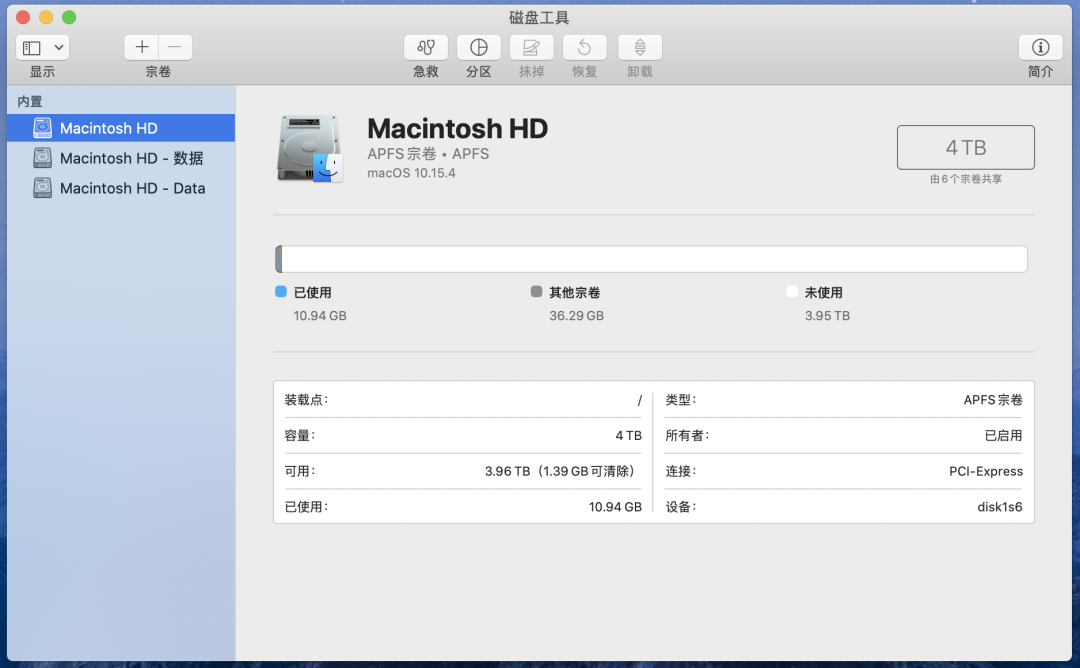The image size is (1080, 668).
Task: Click the 10.94 GB used value under 已使用 legend
Action: tap(320, 315)
